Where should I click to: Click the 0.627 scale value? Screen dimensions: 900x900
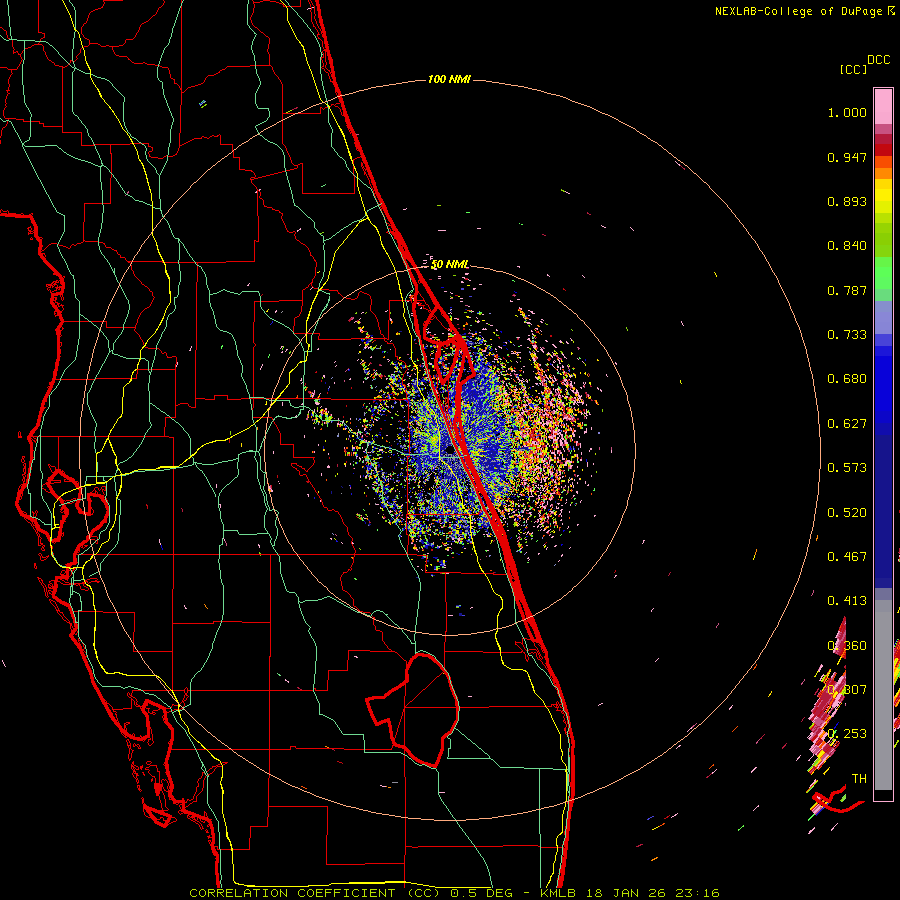[x=847, y=424]
